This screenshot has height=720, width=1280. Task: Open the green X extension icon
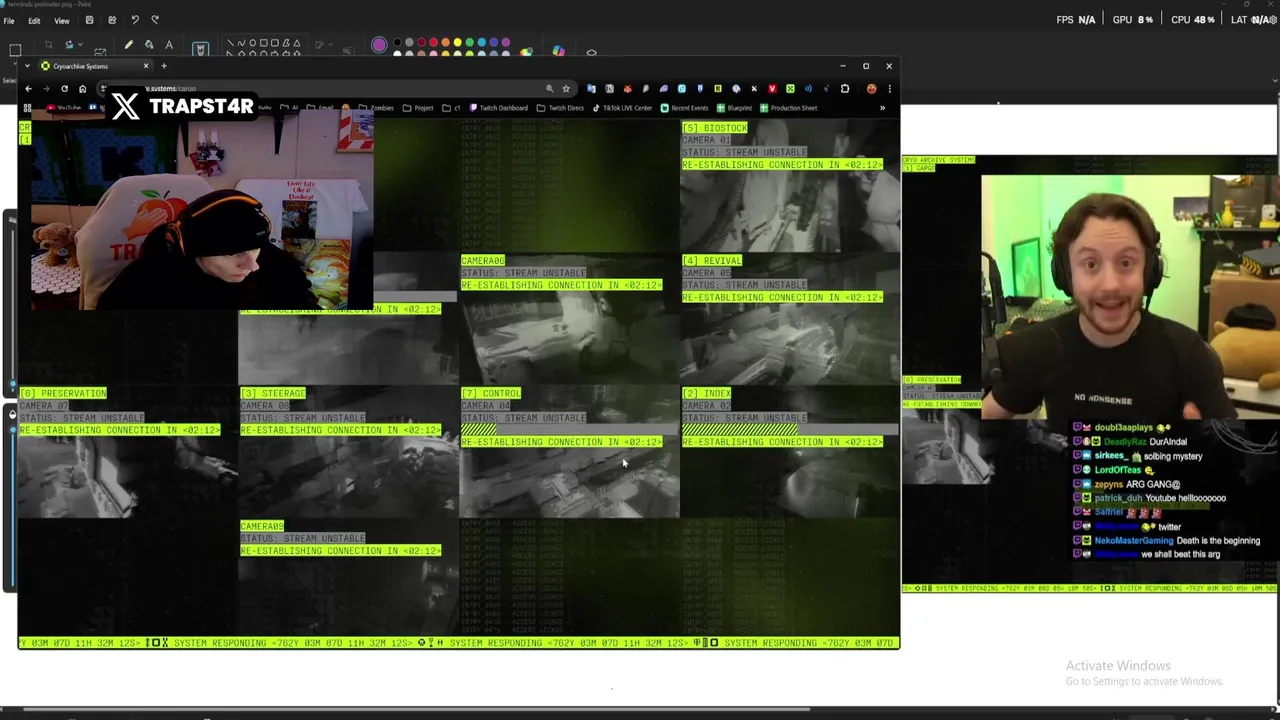(x=790, y=89)
